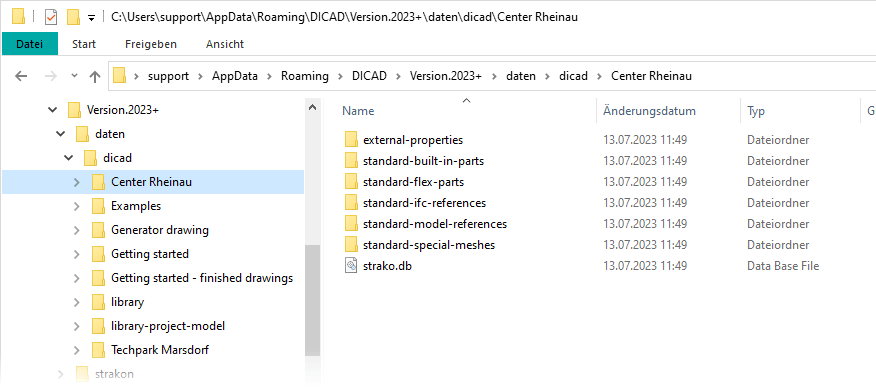This screenshot has height=389, width=876.
Task: Open the recent locations dropdown arrow
Action: click(74, 76)
